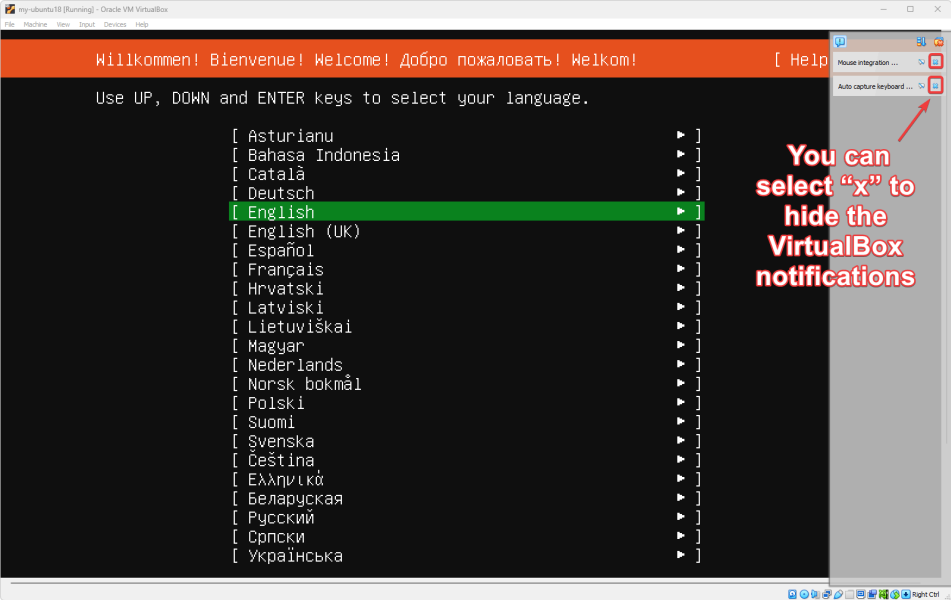Click the shared folders status icon
This screenshot has height=600, width=951.
[849, 594]
